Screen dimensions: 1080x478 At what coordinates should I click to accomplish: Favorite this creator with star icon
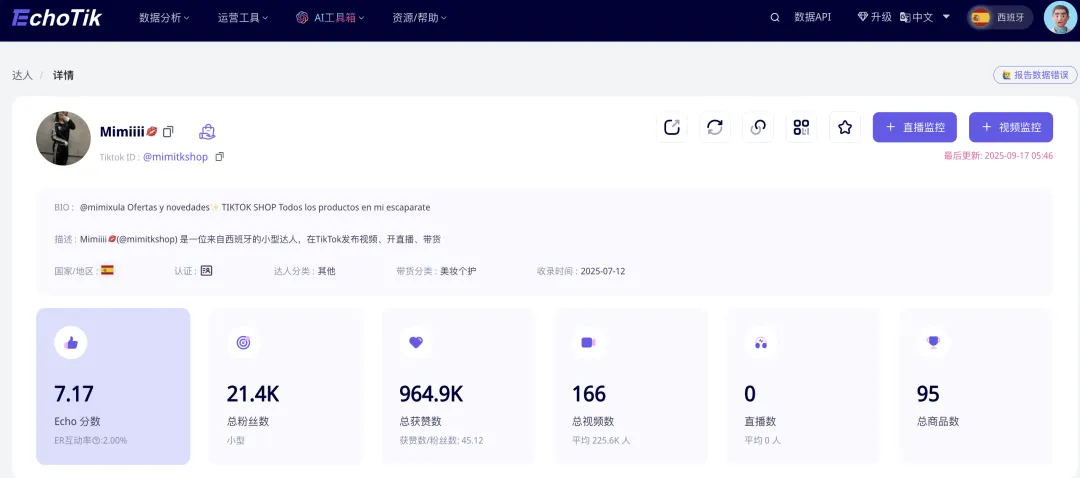point(845,127)
